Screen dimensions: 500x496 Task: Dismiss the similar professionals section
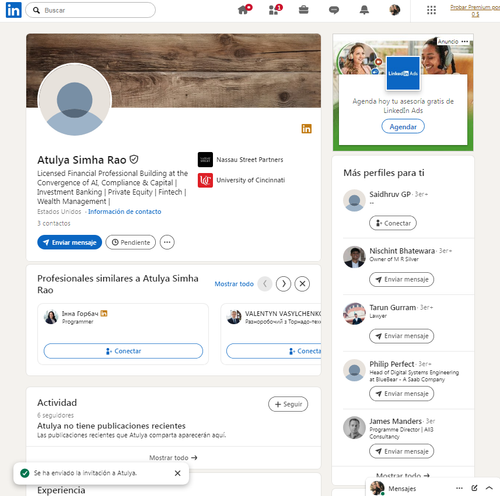tap(302, 284)
